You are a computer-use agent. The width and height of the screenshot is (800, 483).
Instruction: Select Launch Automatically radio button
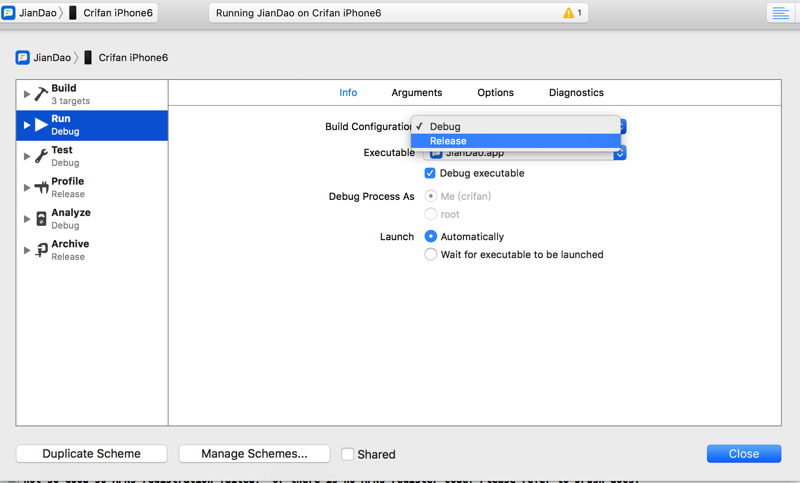tap(431, 236)
